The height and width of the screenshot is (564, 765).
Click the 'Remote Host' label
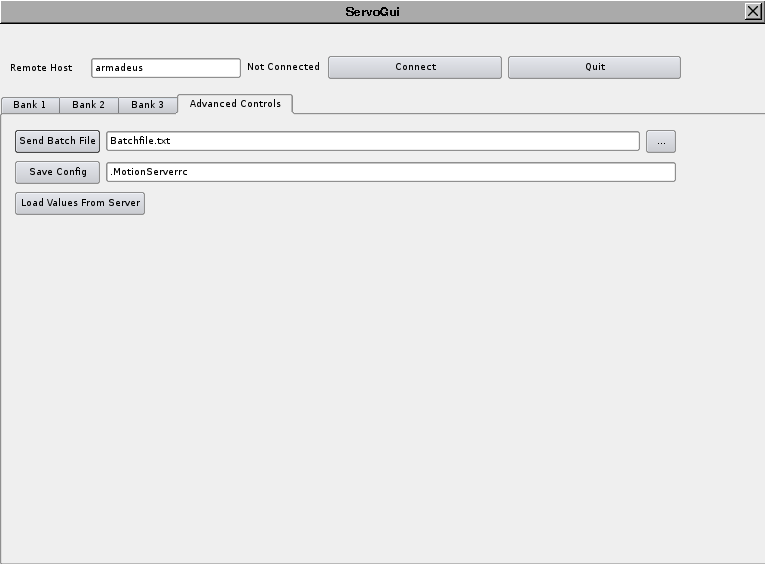pos(41,68)
